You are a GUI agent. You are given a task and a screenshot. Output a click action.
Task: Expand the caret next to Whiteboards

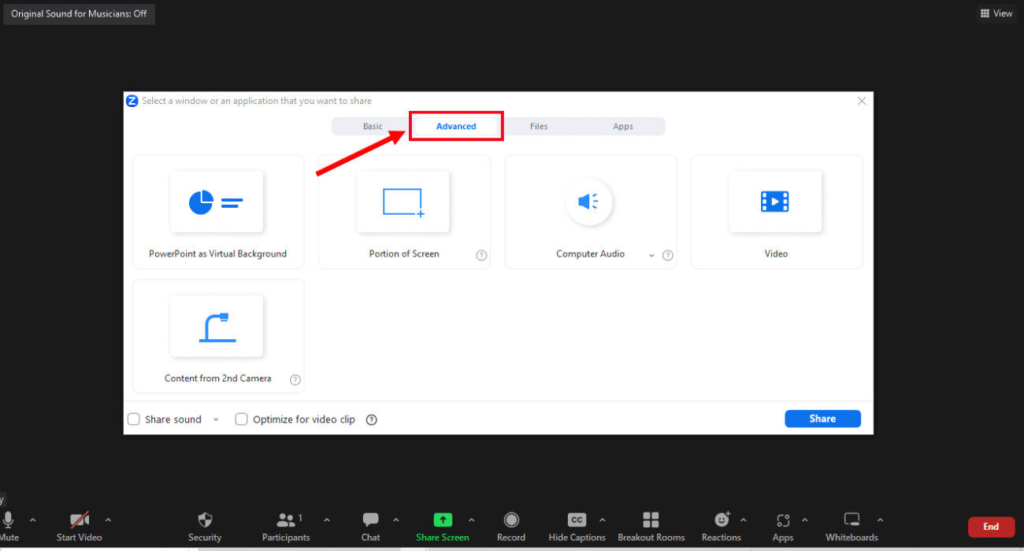pos(880,520)
